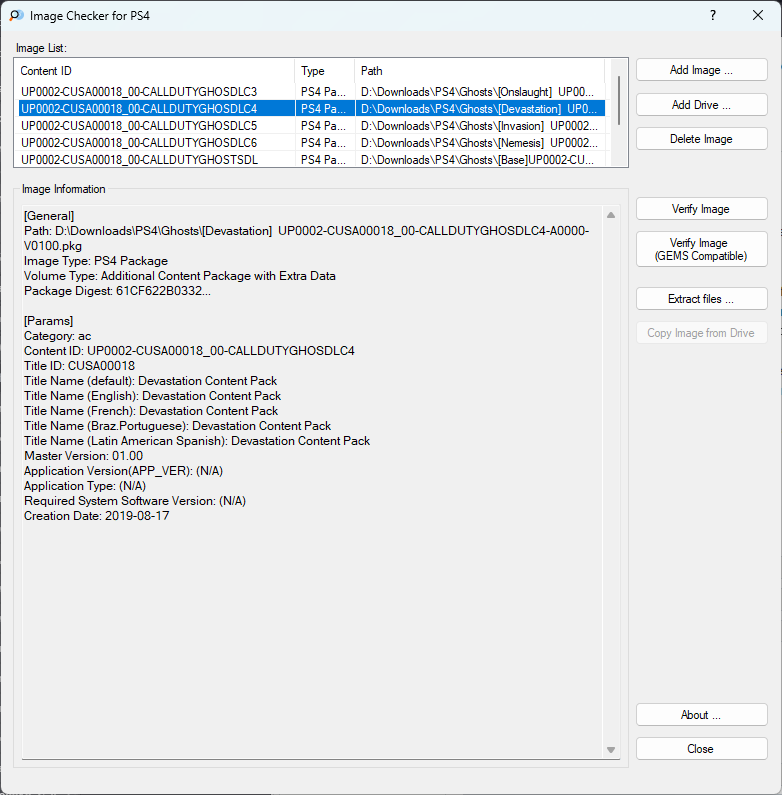
Task: Click the [Params] section heading
Action: pyautogui.click(x=48, y=321)
